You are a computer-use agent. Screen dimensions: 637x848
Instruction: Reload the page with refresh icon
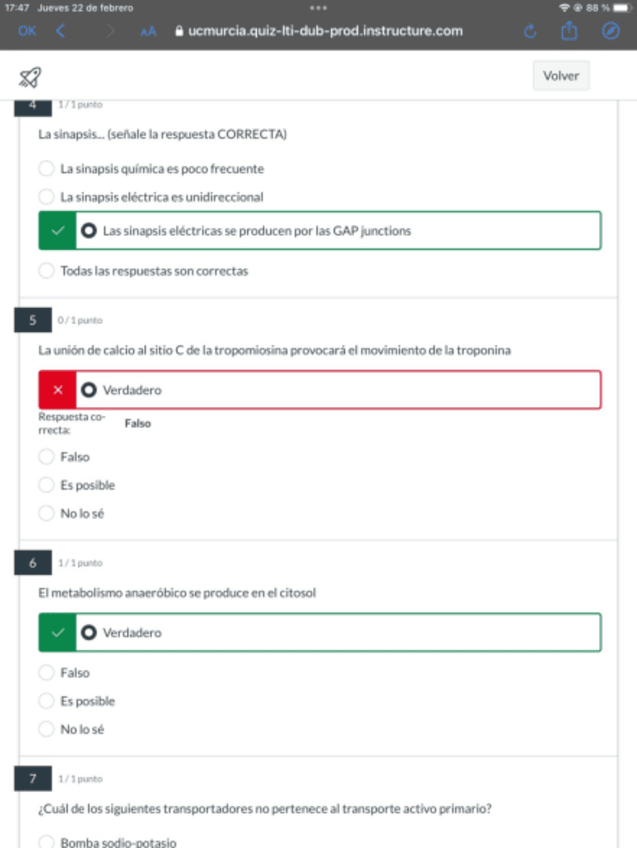tap(530, 31)
